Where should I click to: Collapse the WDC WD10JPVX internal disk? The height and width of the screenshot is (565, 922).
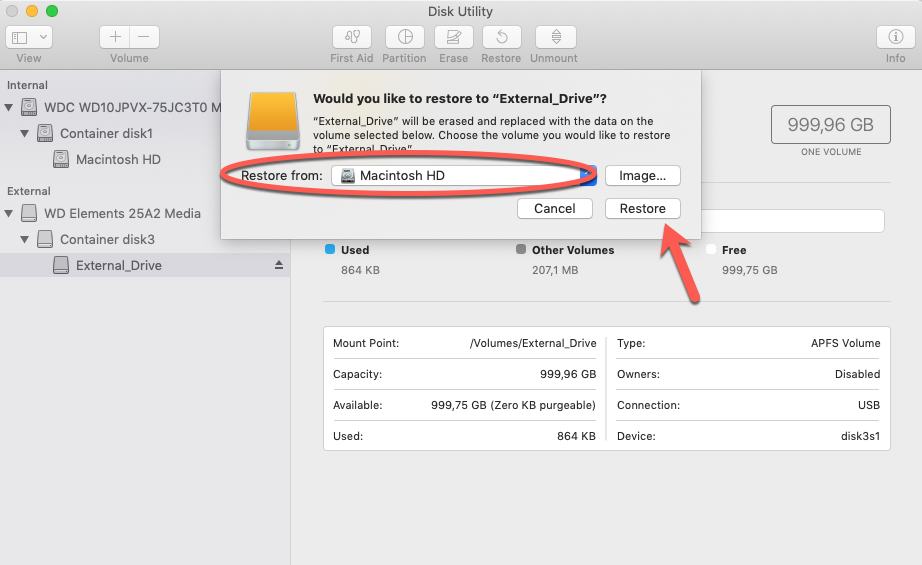pos(9,108)
